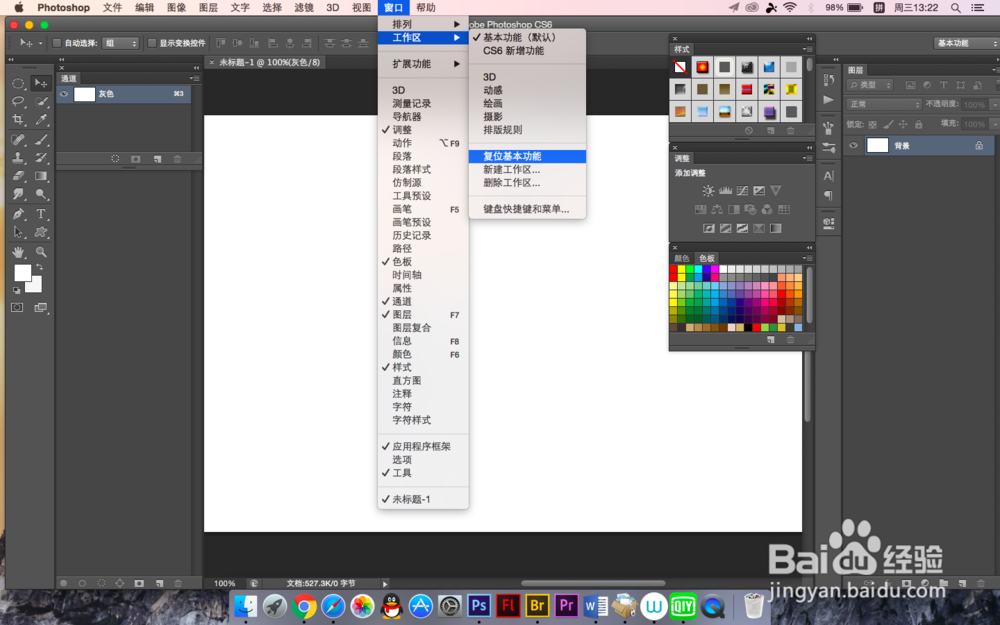
Task: Hide the Background layer visibility eye
Action: coord(853,145)
